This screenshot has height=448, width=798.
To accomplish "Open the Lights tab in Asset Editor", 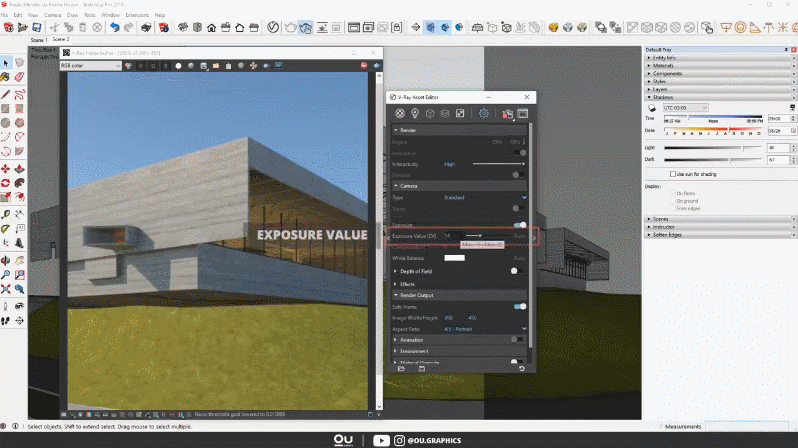I will click(x=415, y=114).
